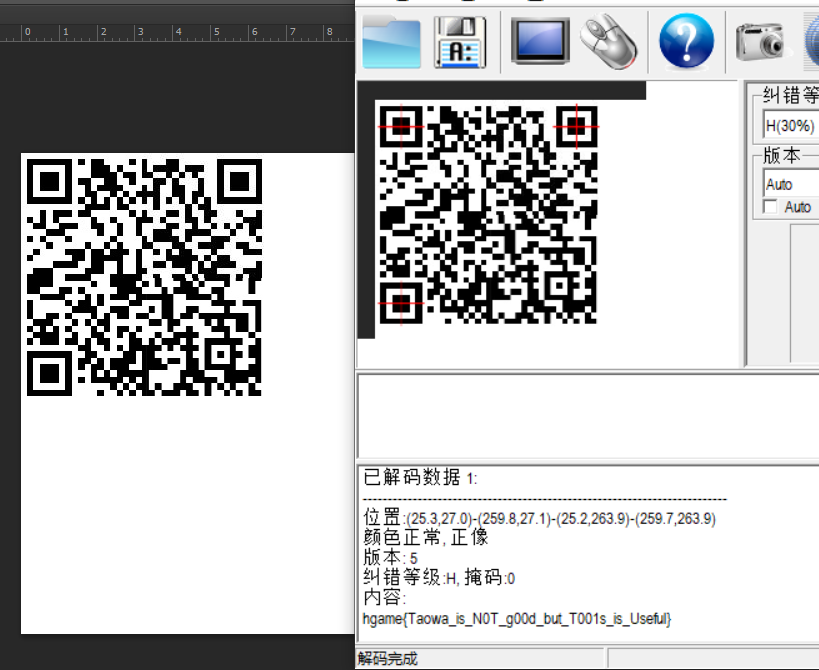This screenshot has height=670, width=819.
Task: Click the mouse tool icon
Action: tap(609, 43)
